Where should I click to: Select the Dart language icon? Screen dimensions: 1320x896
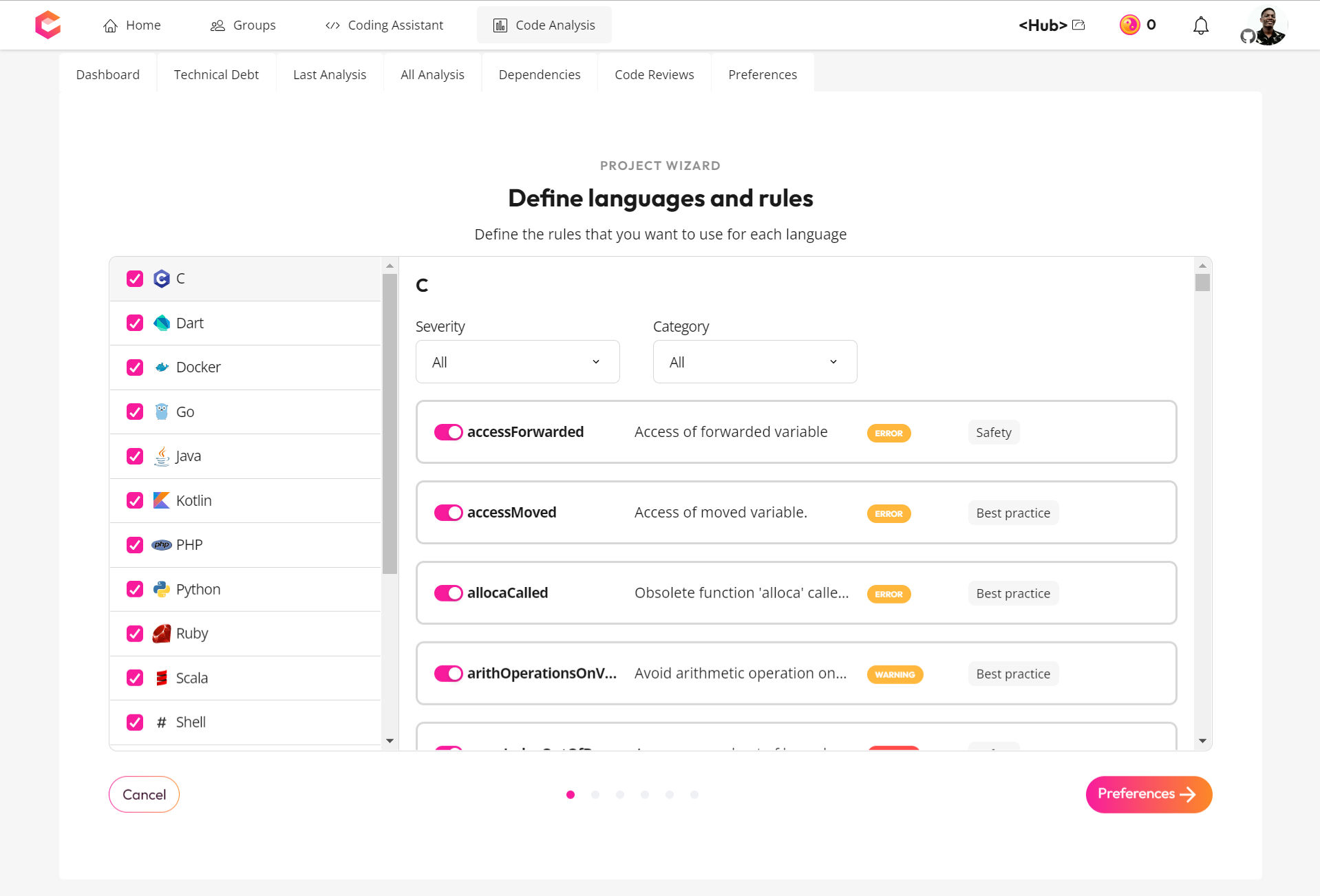tap(161, 323)
